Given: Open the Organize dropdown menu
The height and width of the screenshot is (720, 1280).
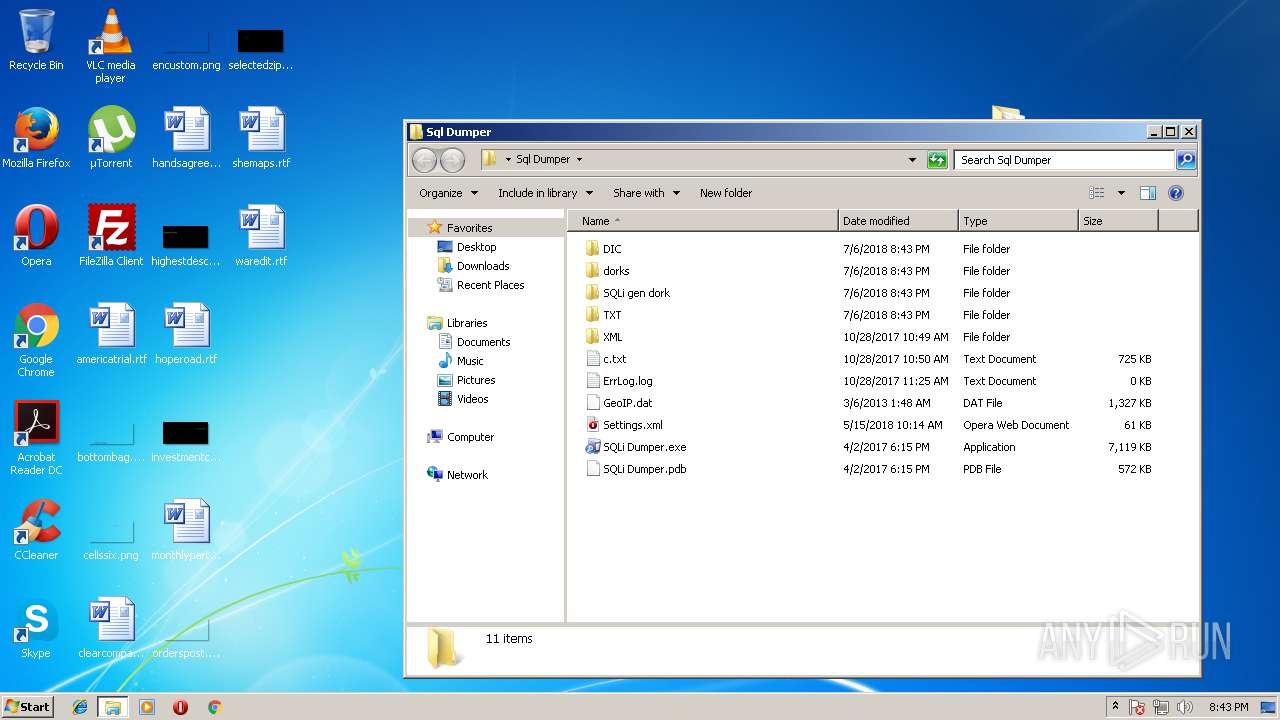Looking at the screenshot, I should click(x=448, y=193).
